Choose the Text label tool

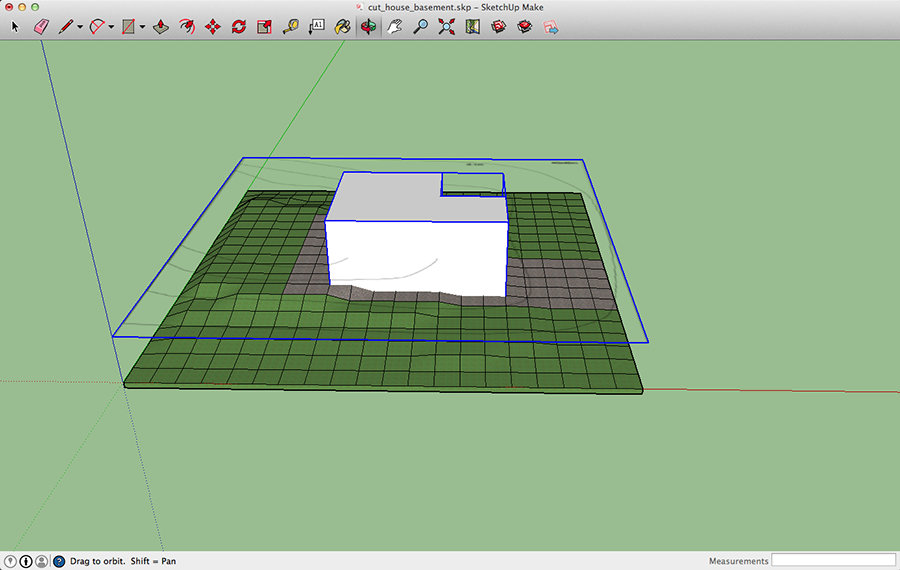(x=317, y=26)
